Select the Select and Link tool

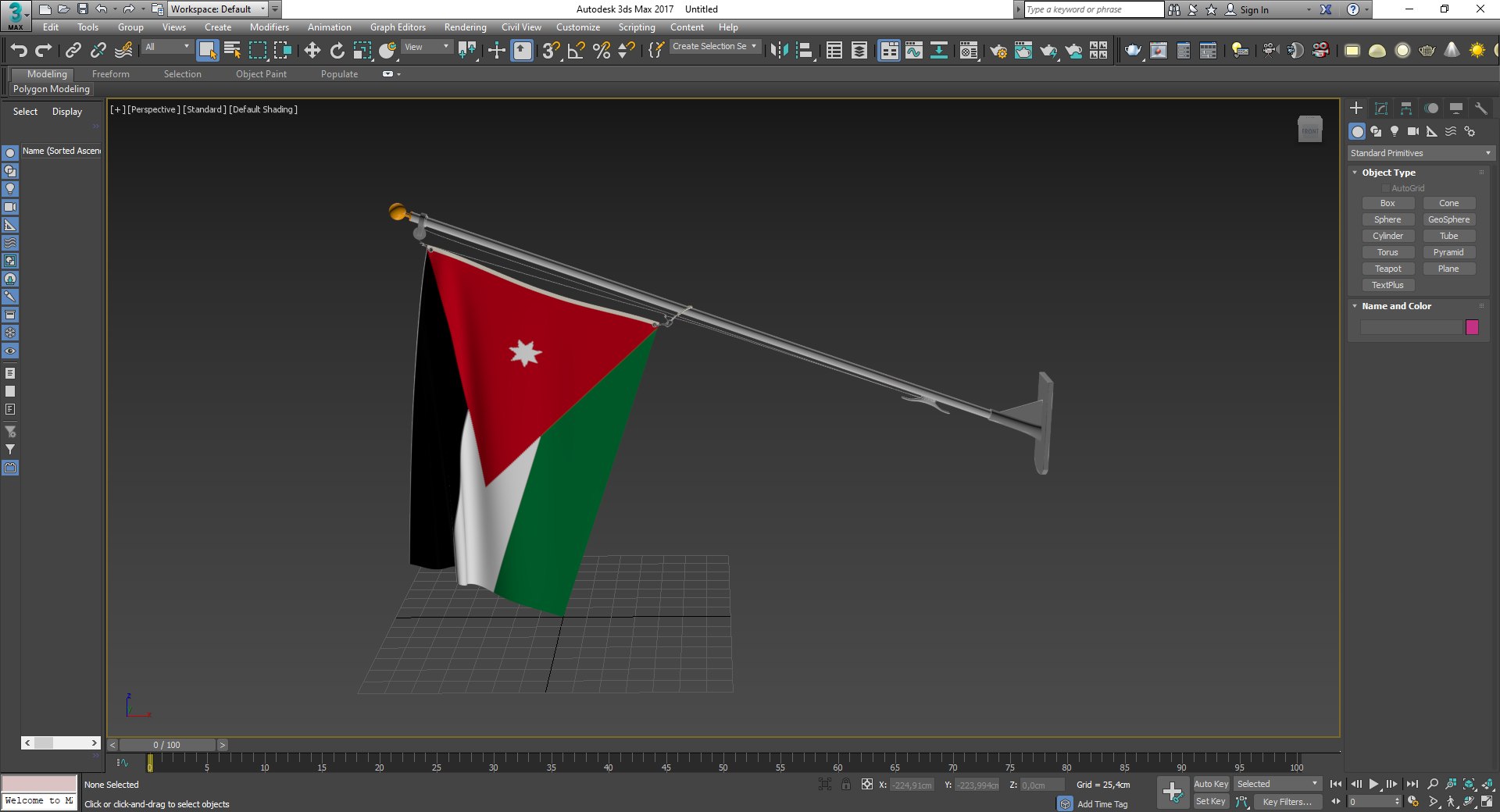(x=73, y=51)
